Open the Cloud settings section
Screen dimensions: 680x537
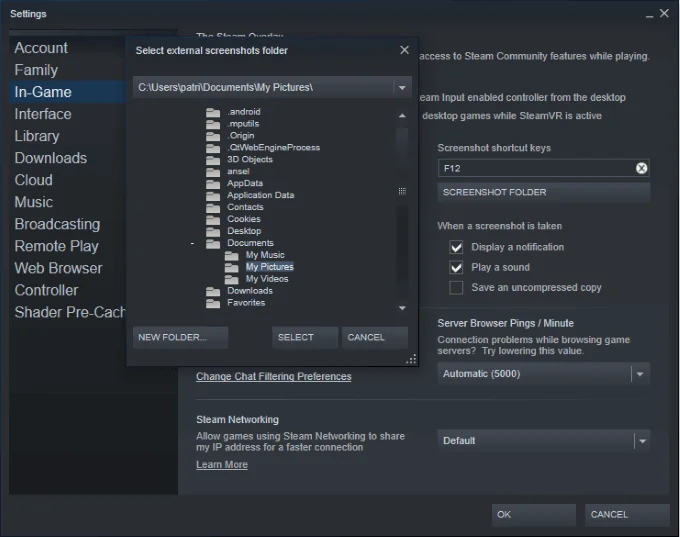[x=33, y=180]
